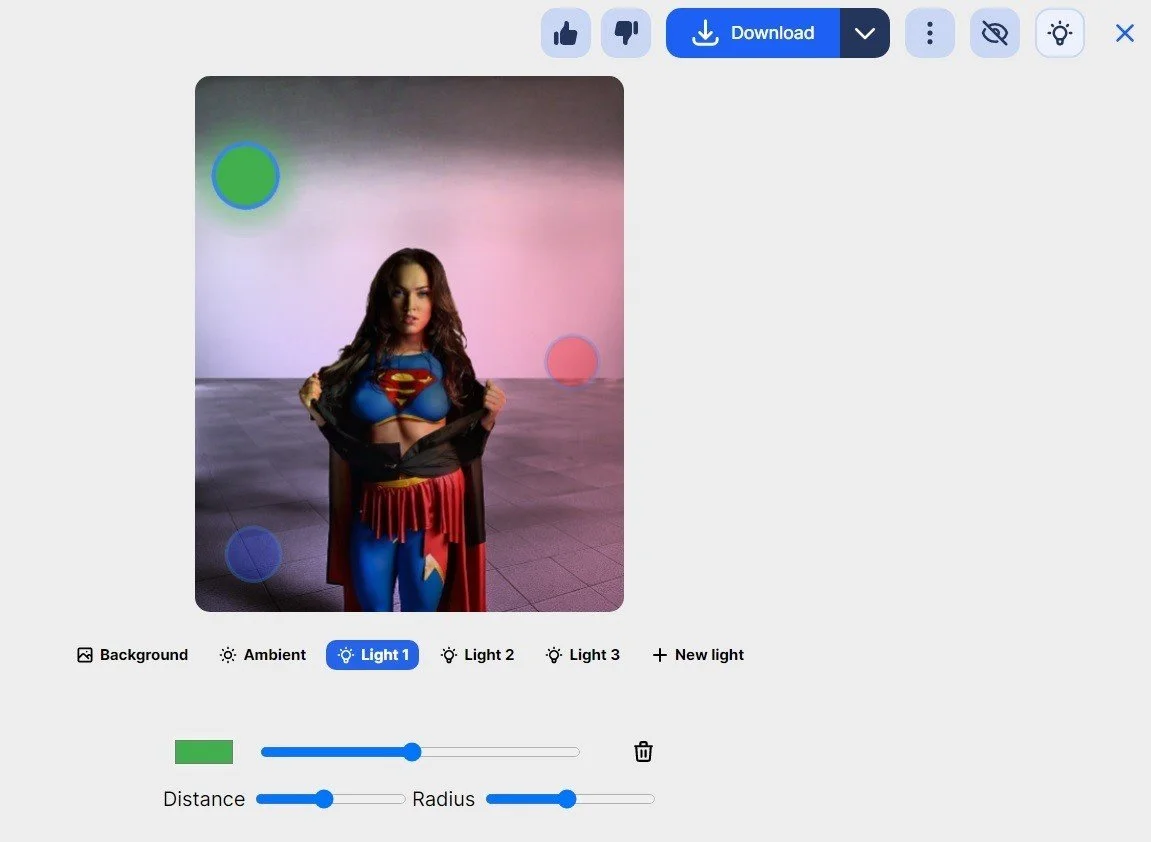Toggle the lightbulb relight mode button
This screenshot has height=842, width=1151.
1060,33
